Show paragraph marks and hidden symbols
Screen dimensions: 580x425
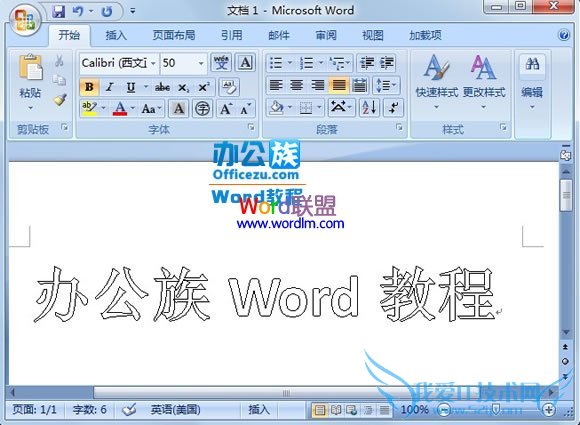(x=394, y=108)
